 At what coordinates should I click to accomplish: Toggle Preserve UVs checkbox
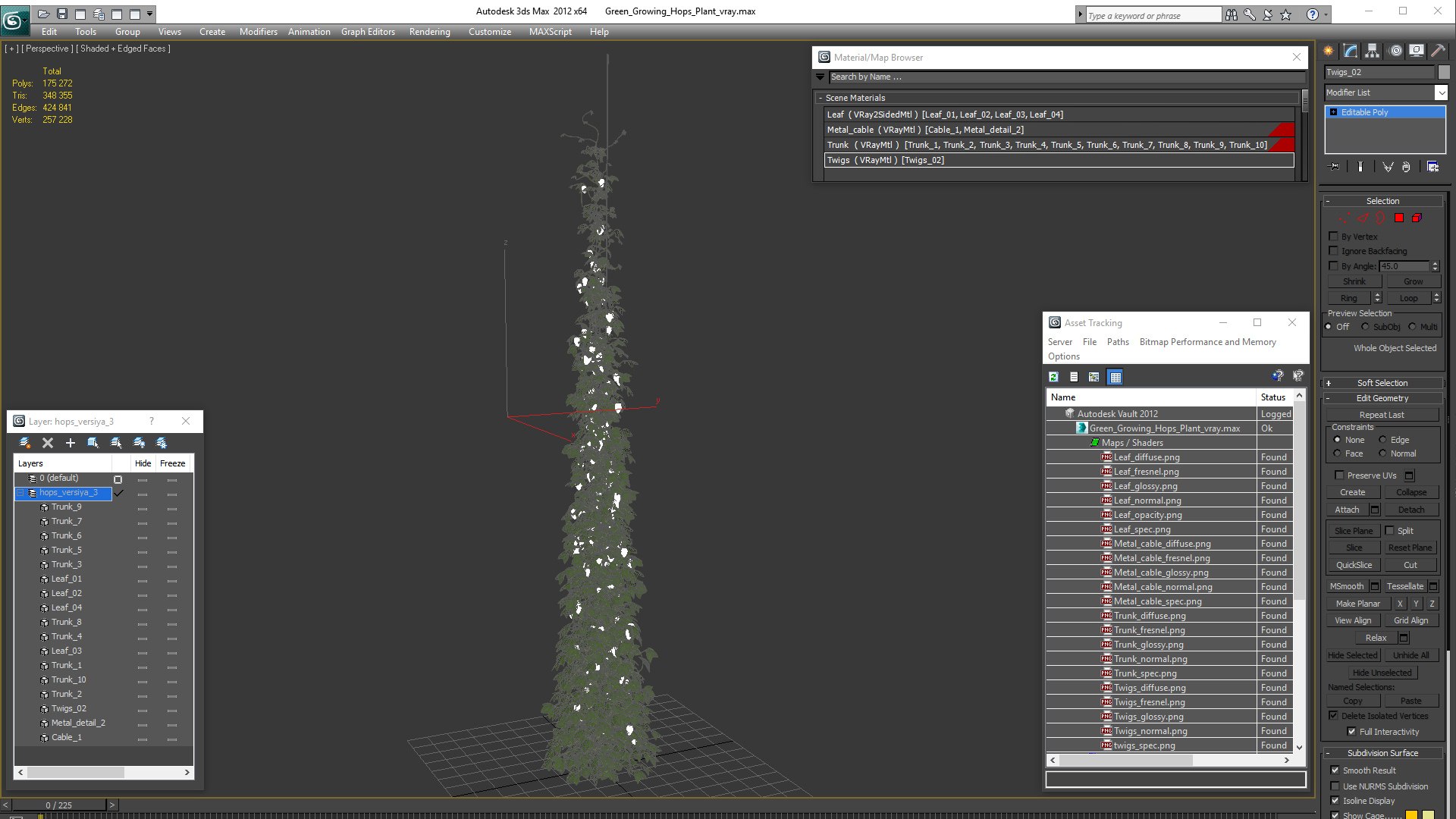[x=1339, y=475]
